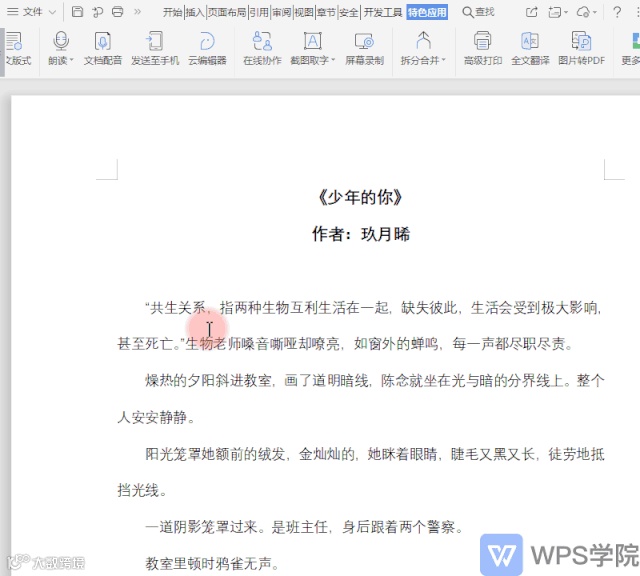Click the text 阳光笼罩她额前的绒发

pyautogui.click(x=216, y=454)
